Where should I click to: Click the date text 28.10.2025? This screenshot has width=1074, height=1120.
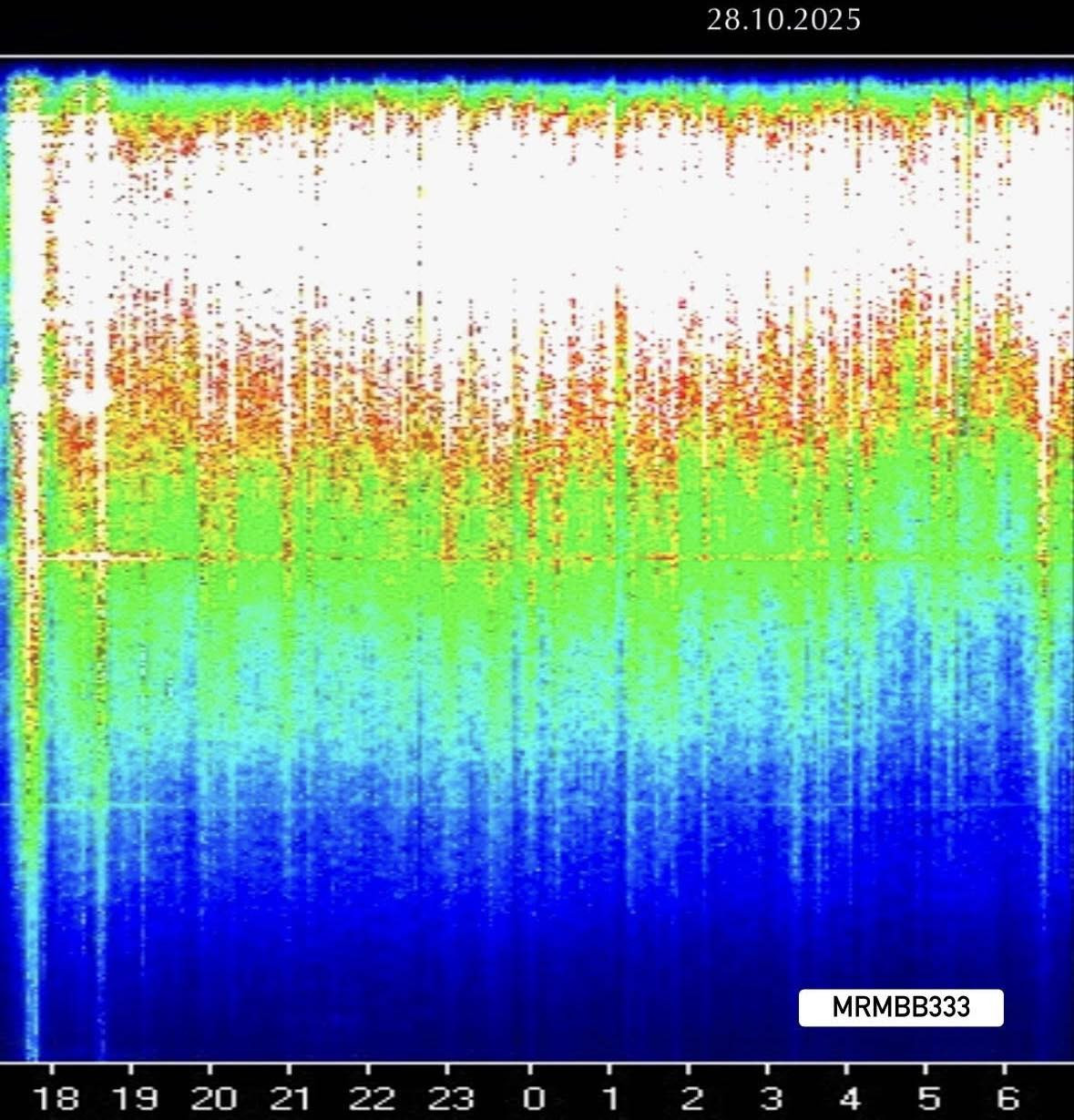(x=783, y=20)
